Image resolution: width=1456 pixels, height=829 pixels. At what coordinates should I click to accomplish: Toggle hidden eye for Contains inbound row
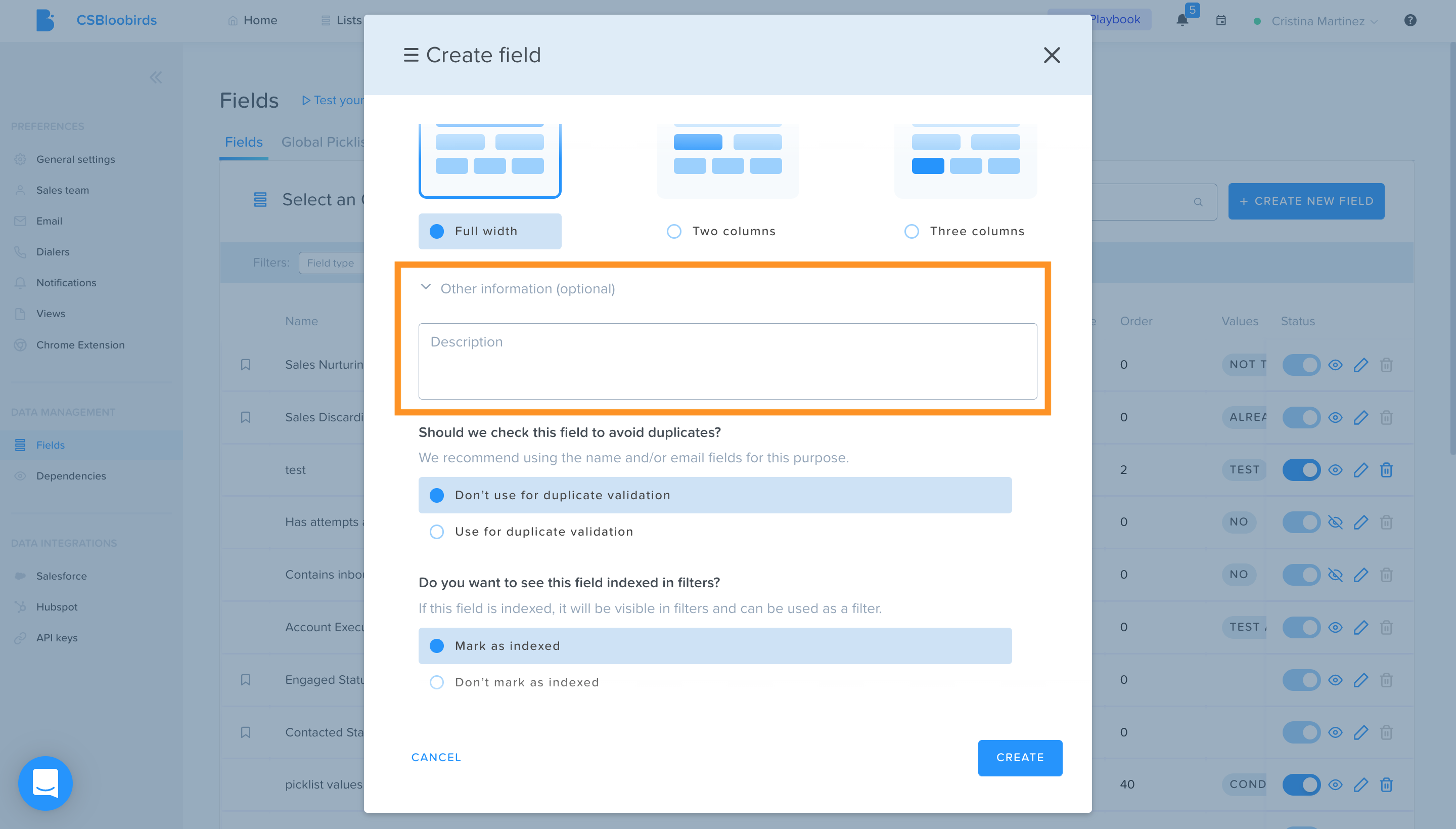pyautogui.click(x=1335, y=575)
